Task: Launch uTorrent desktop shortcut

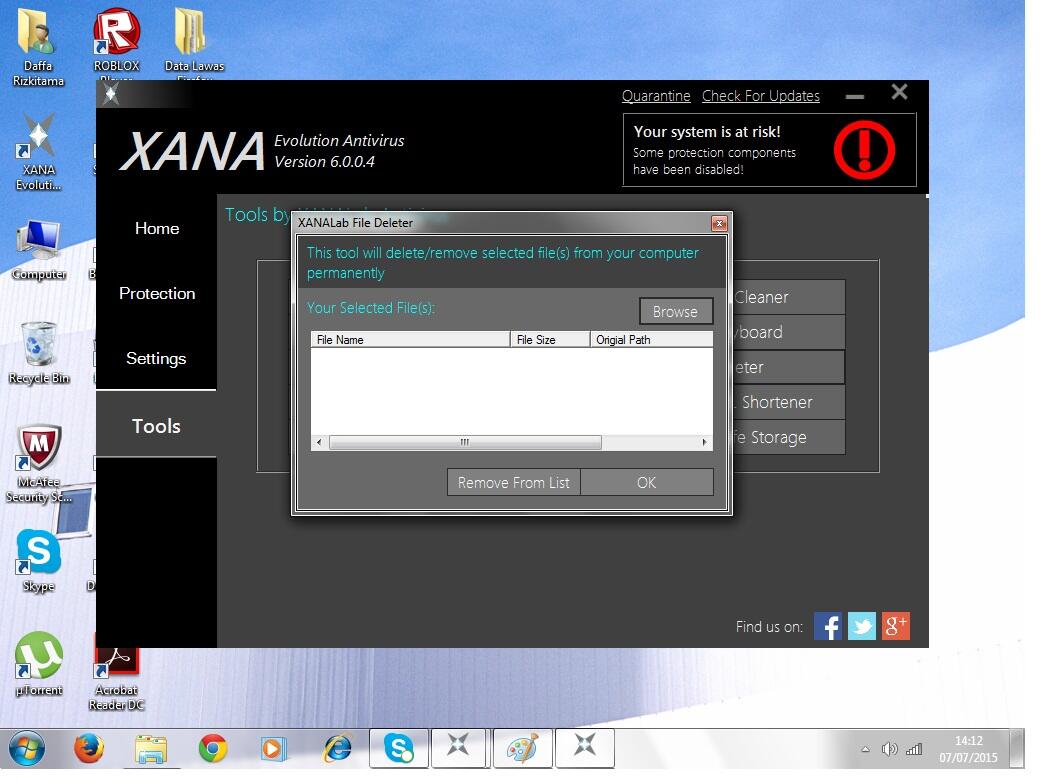Action: pos(38,663)
